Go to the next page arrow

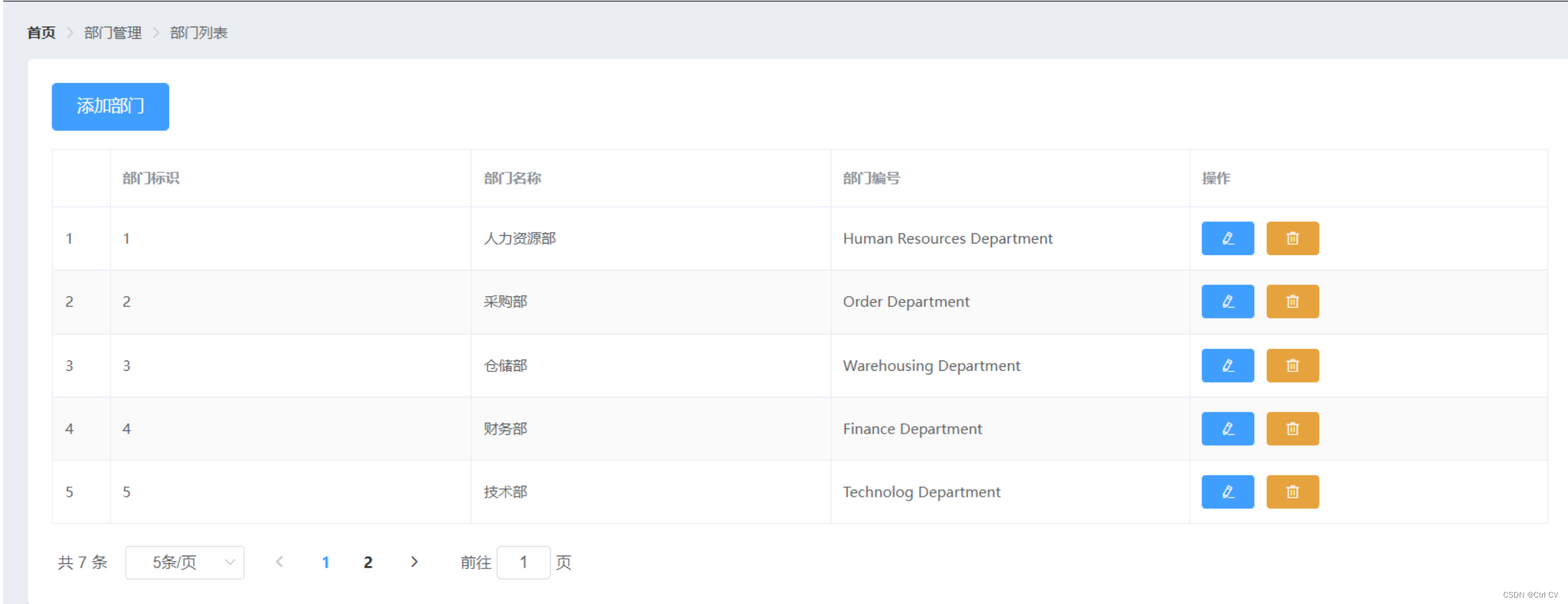(x=414, y=561)
